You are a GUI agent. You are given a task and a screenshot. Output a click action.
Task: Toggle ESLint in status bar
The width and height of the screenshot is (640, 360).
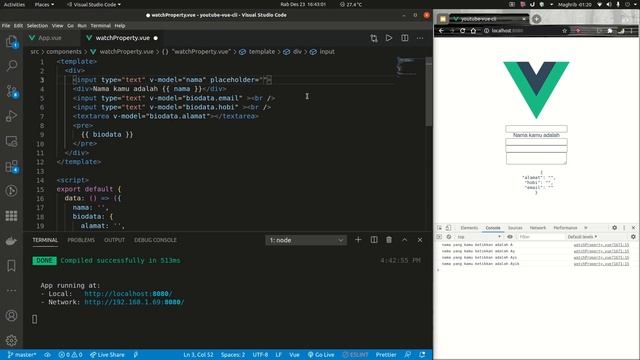pos(355,355)
